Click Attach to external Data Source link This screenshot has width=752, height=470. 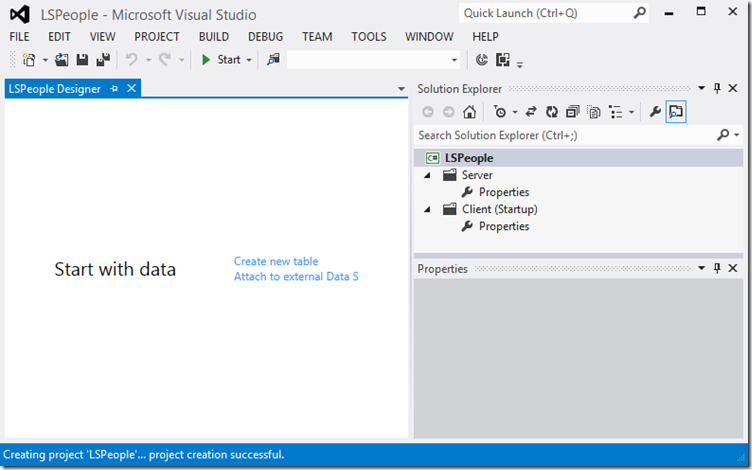pos(296,277)
